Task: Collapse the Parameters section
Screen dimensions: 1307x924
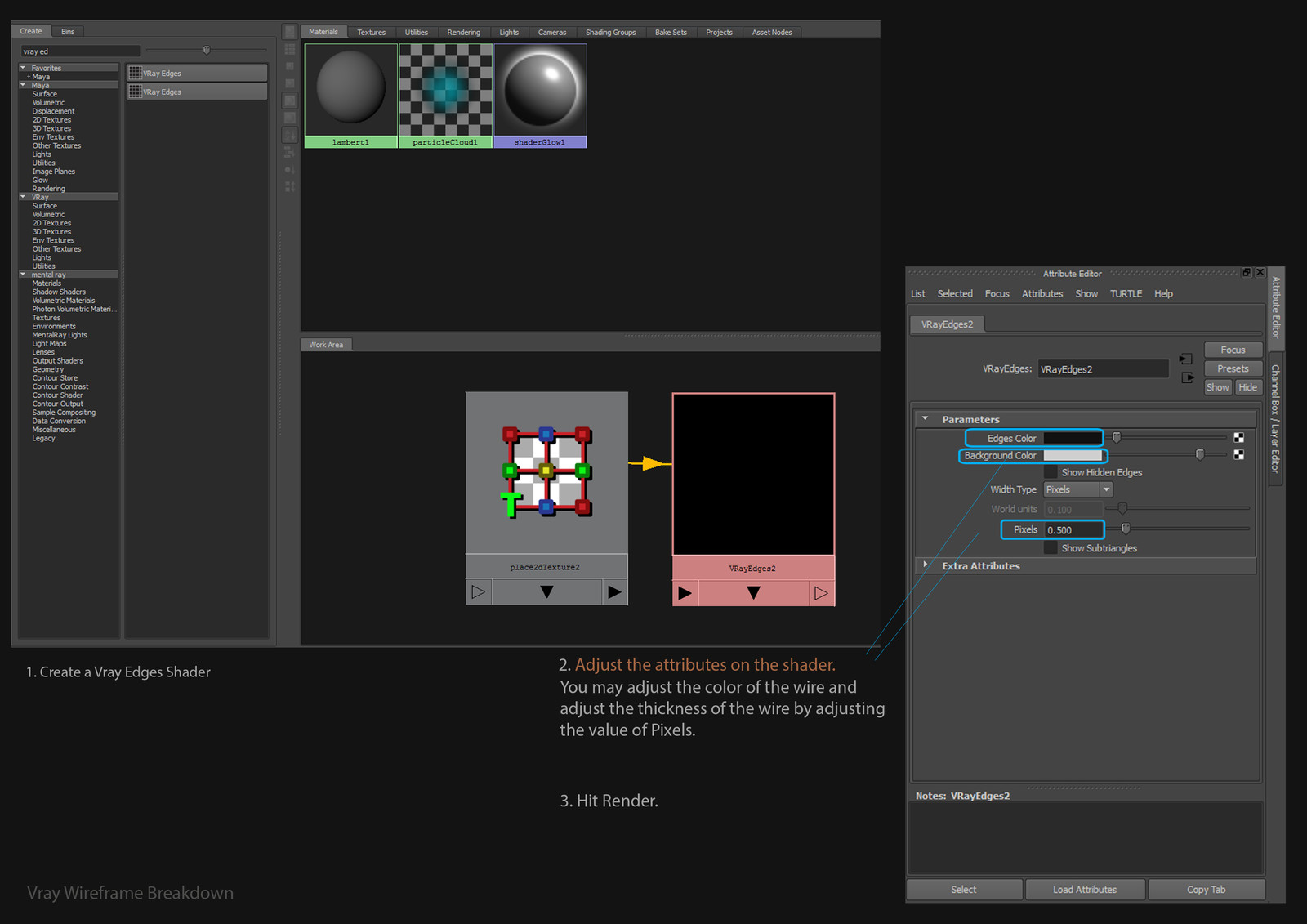Action: pos(926,418)
